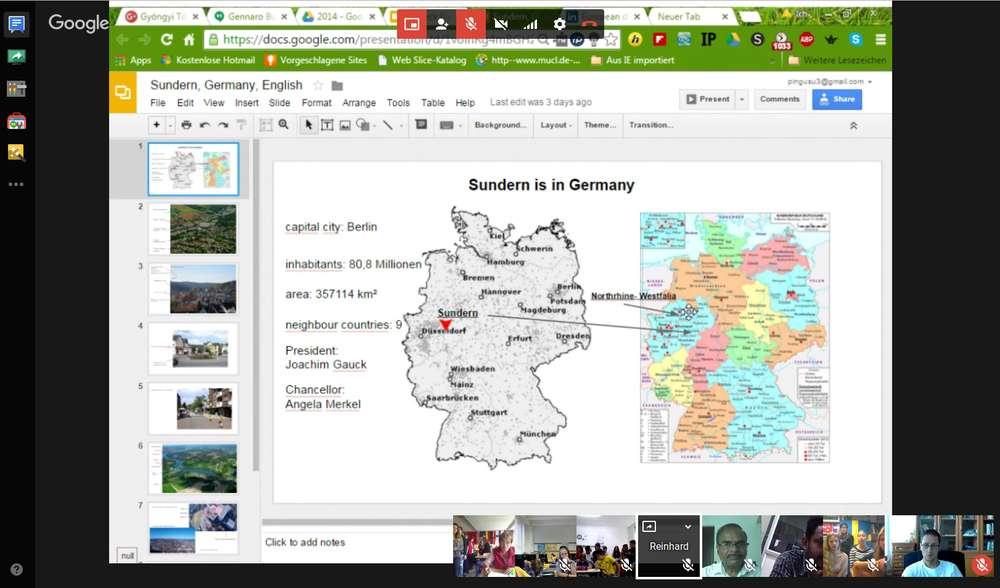Select Reinhard's participant tile

tap(668, 546)
